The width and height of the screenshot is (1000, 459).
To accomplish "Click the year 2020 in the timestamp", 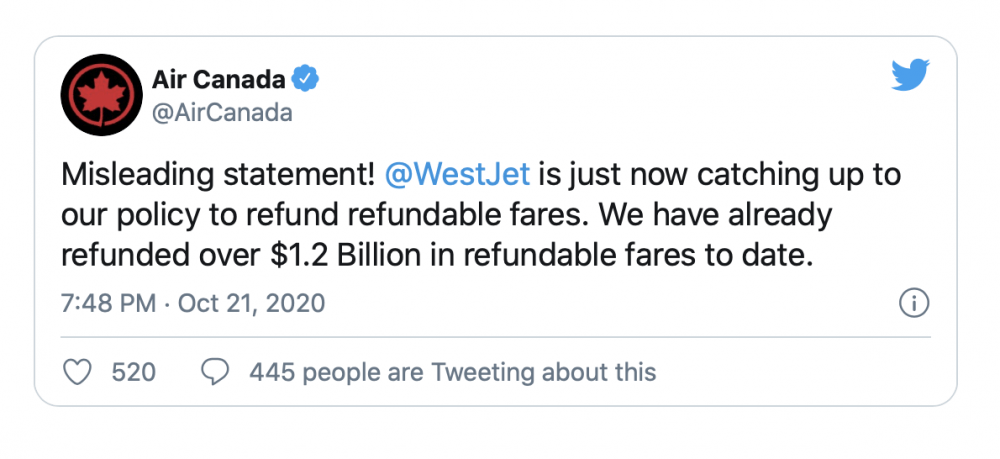I will [296, 303].
